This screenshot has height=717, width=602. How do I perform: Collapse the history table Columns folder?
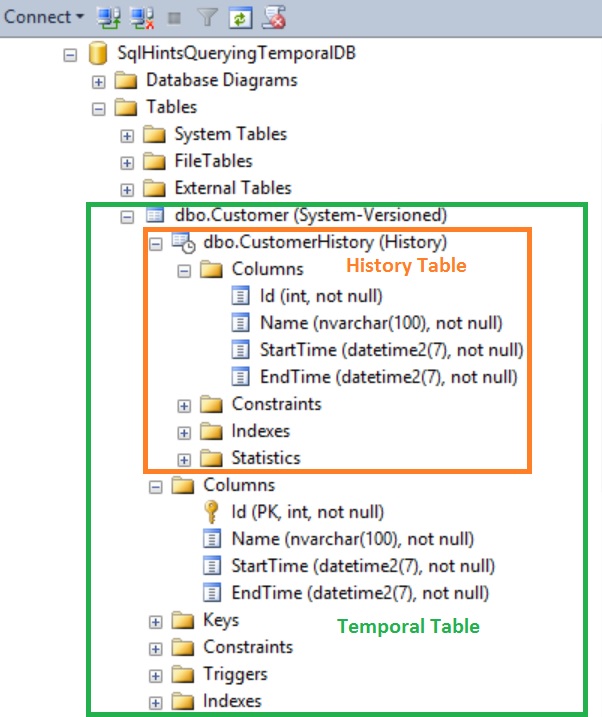pyautogui.click(x=184, y=271)
